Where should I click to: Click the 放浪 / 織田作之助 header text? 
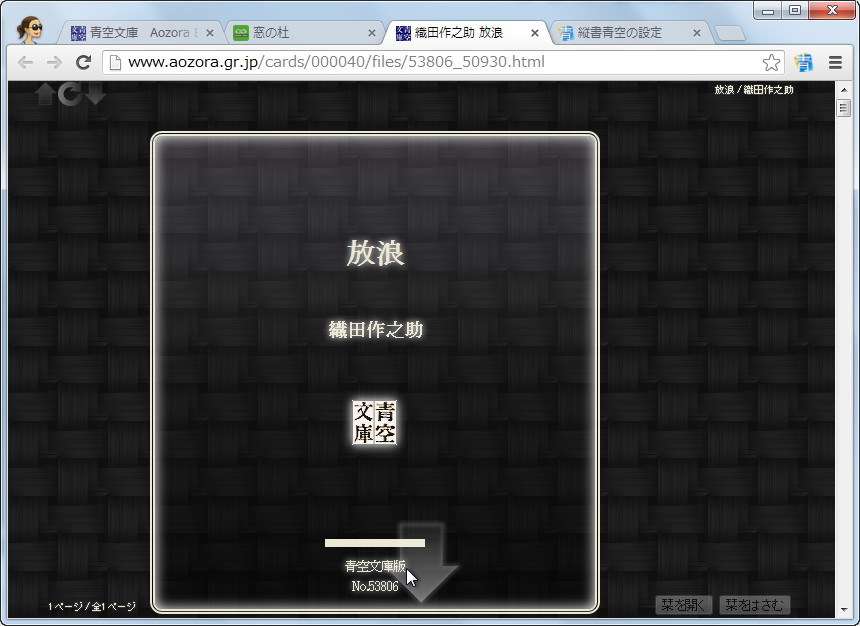point(754,89)
